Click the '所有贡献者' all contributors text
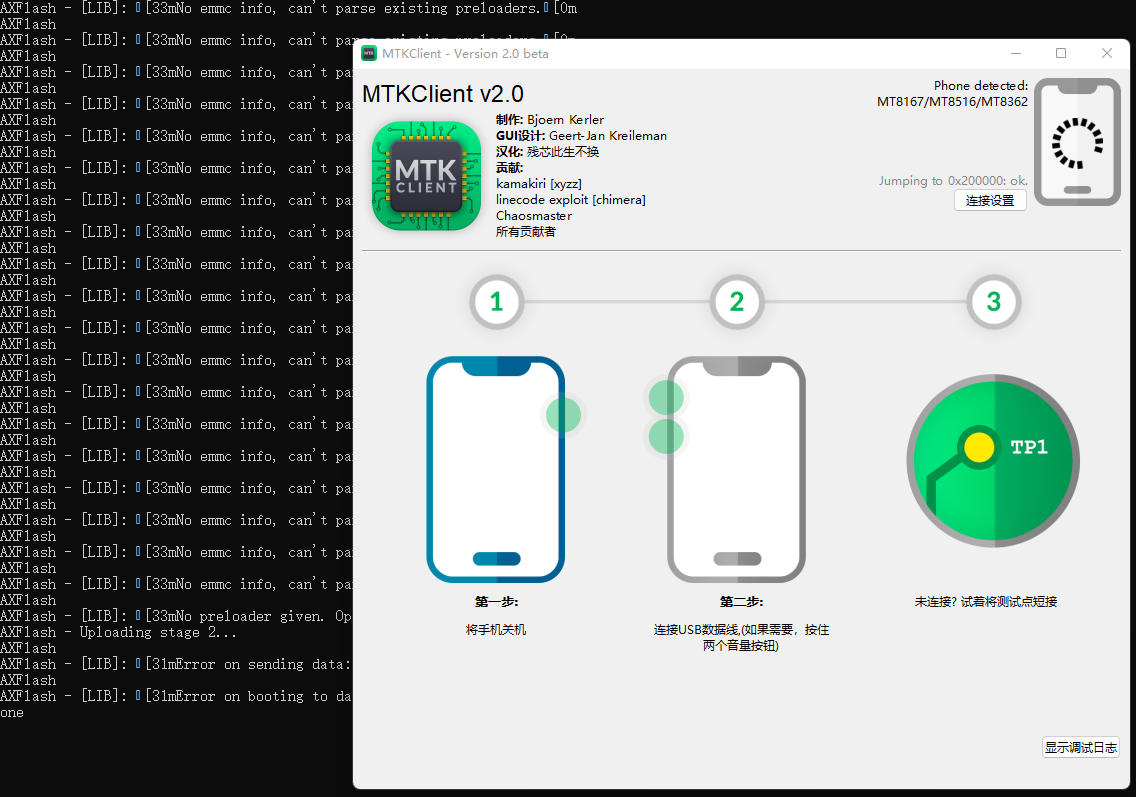 click(x=526, y=232)
